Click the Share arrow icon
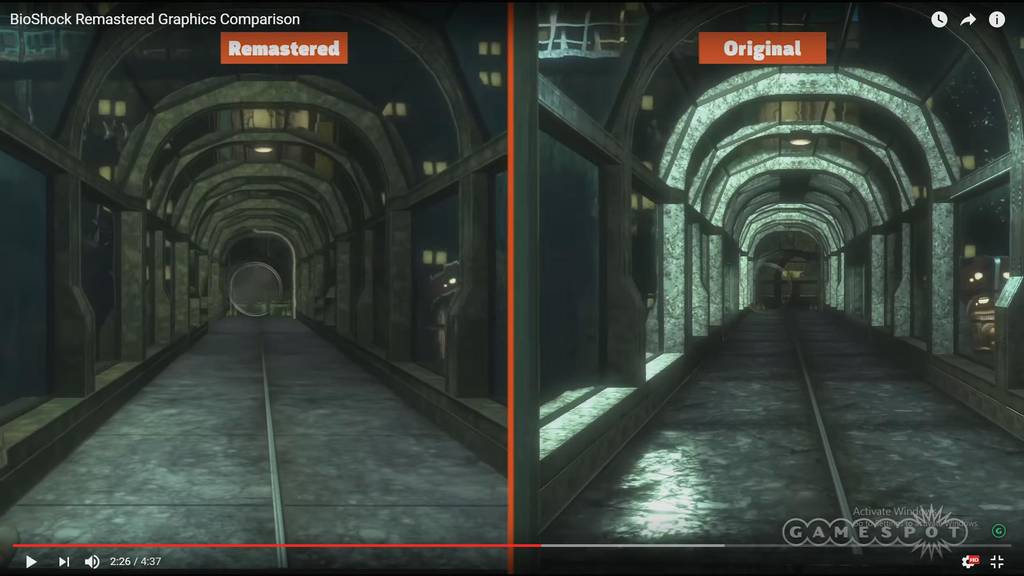This screenshot has width=1024, height=576. coord(968,20)
